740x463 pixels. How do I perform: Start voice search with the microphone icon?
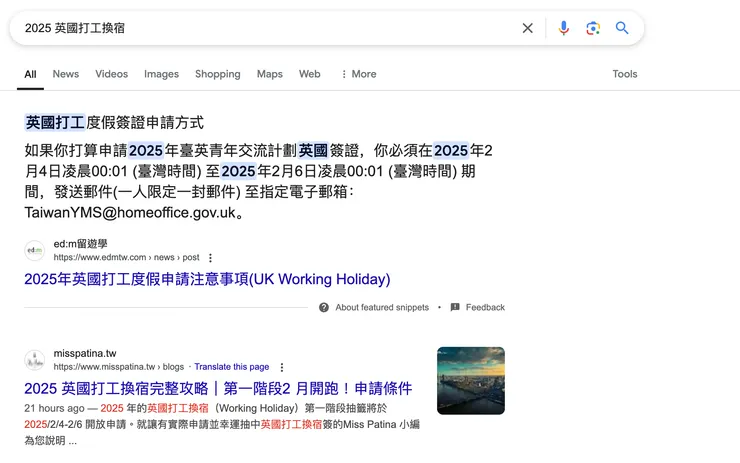click(563, 28)
